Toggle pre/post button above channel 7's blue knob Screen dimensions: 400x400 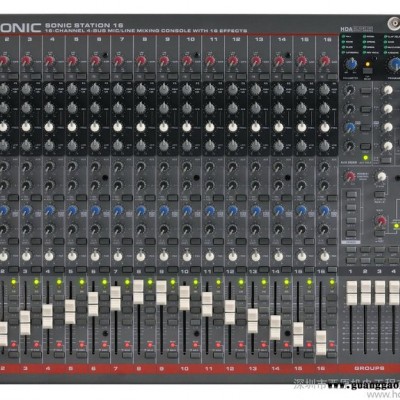coord(127,198)
